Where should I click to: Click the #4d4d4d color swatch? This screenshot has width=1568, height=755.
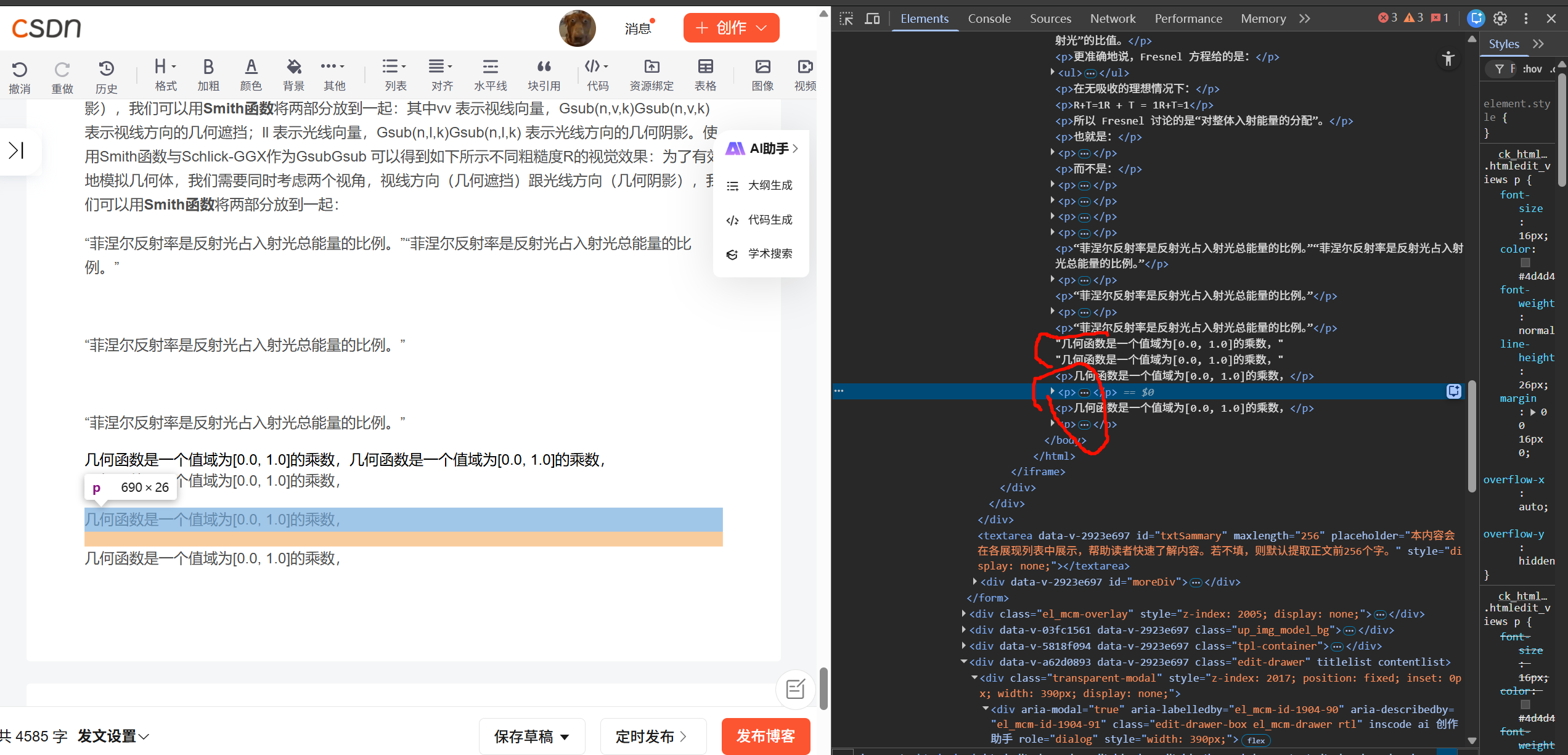click(1525, 263)
